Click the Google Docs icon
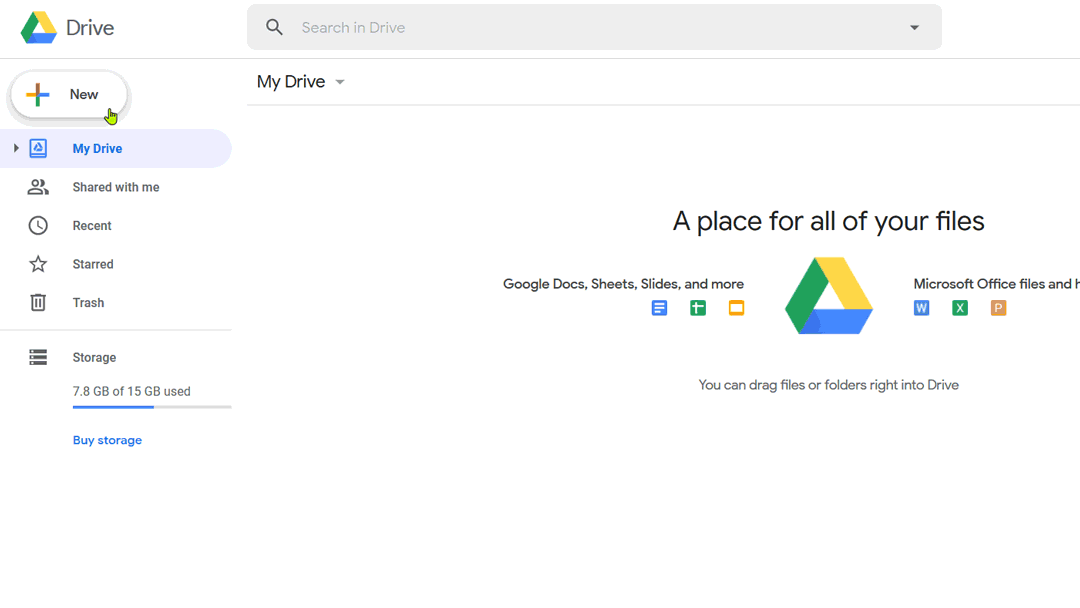The image size is (1080, 608). click(659, 308)
